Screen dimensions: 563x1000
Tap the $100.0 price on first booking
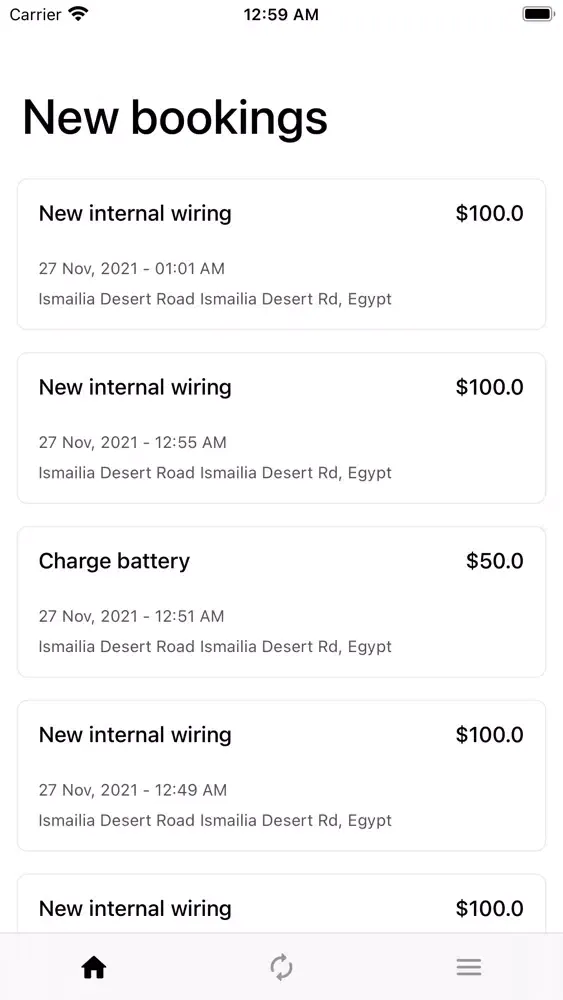coord(490,214)
